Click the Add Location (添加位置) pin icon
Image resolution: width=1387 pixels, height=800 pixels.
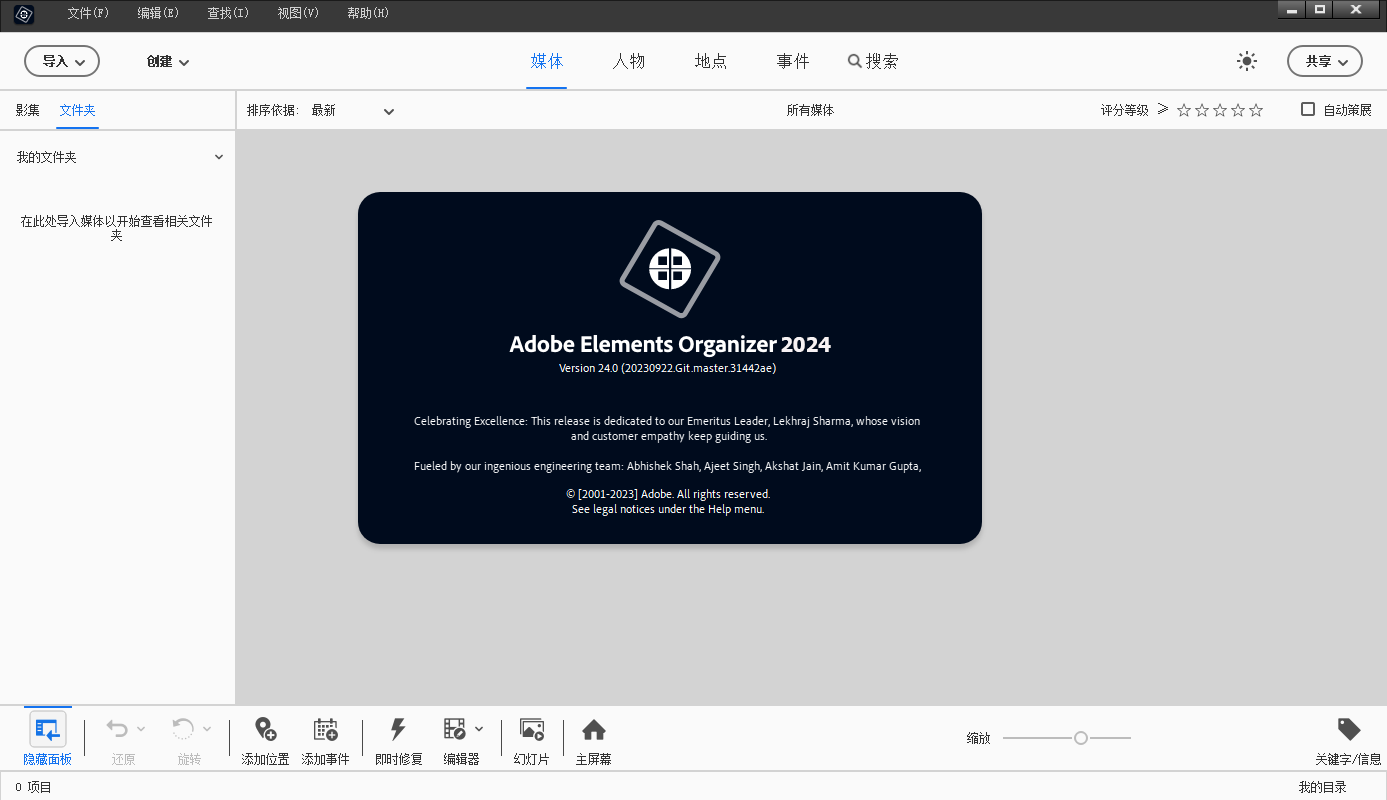(265, 729)
